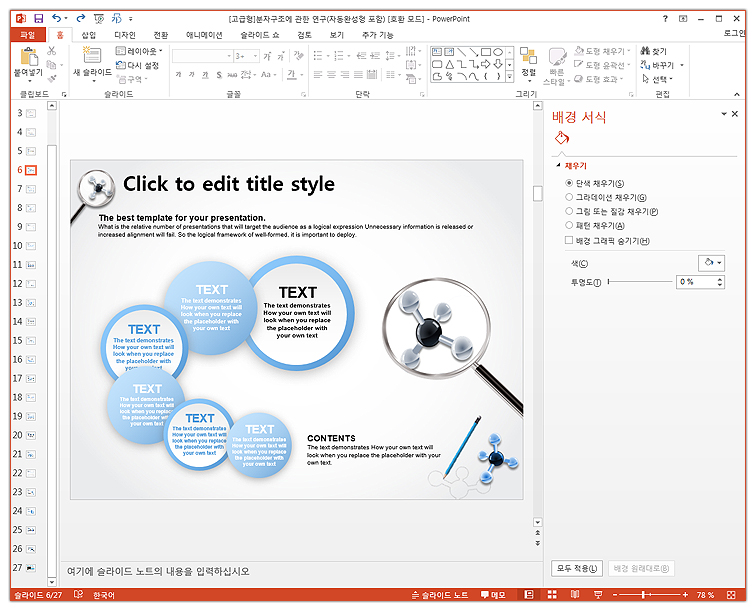Click the fill paint bucket icon in 배경 서식 pane
The height and width of the screenshot is (610, 755).
coord(561,138)
